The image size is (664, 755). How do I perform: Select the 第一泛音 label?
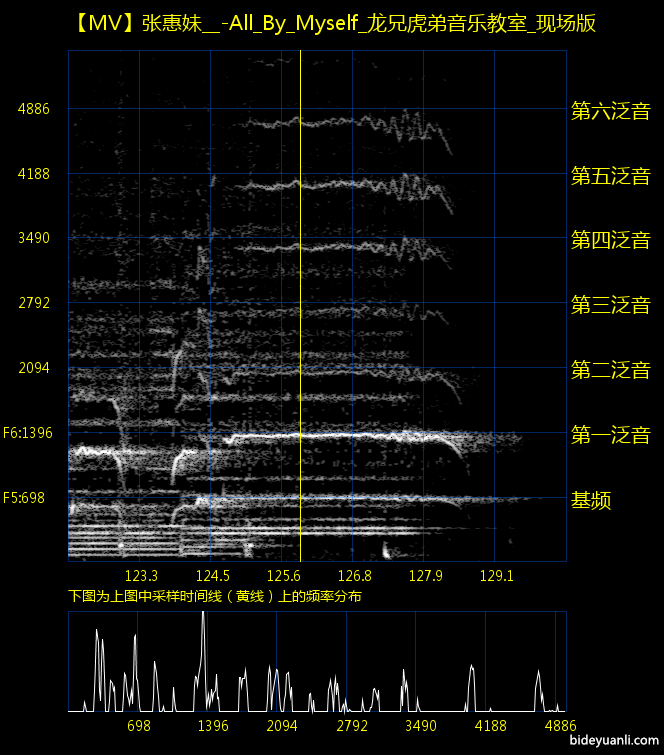[x=610, y=435]
